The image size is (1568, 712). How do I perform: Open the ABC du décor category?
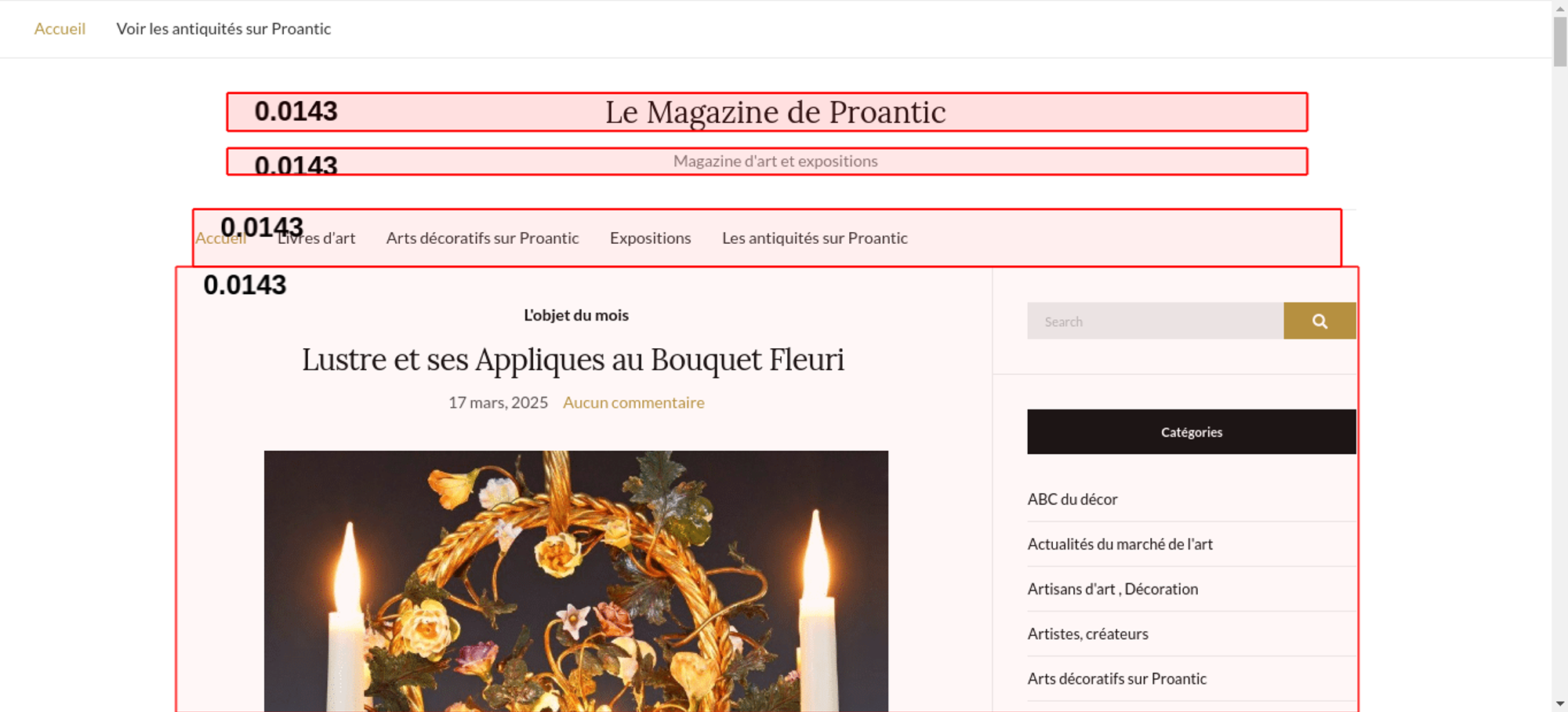click(x=1073, y=499)
